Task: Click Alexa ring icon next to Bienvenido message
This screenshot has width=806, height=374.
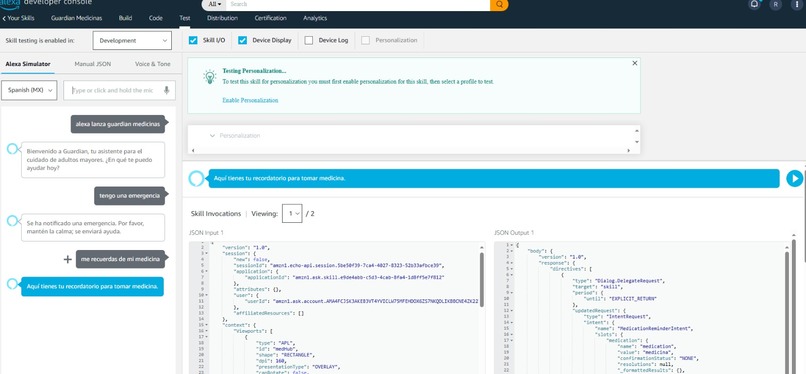Action: [13, 149]
